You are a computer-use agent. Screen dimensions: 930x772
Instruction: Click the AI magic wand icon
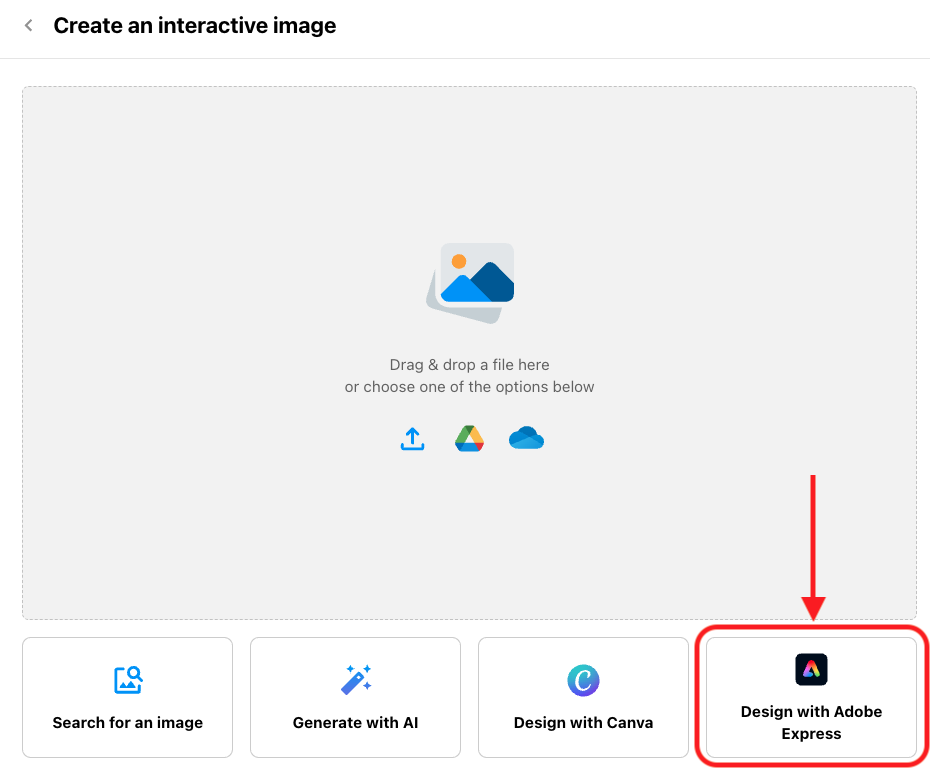tap(355, 680)
